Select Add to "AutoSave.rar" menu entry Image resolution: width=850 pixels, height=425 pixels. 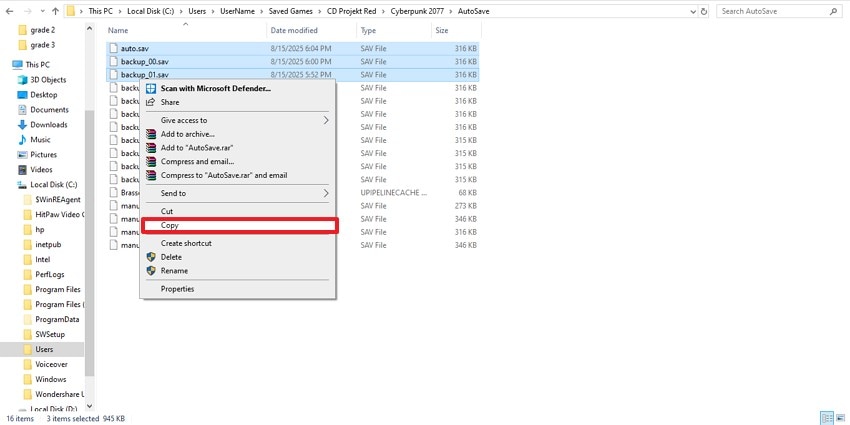(238, 147)
